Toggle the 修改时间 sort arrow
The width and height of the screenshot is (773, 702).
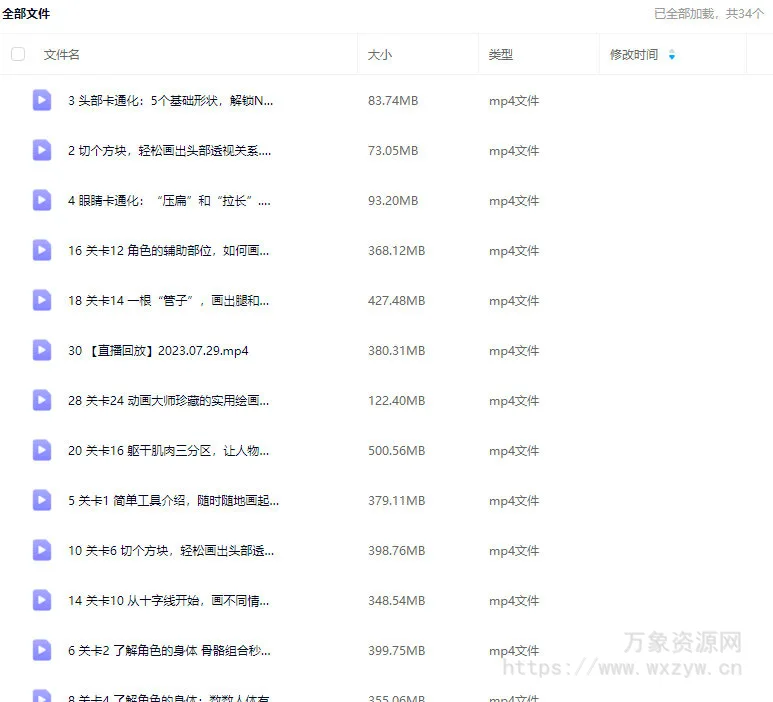pos(672,55)
